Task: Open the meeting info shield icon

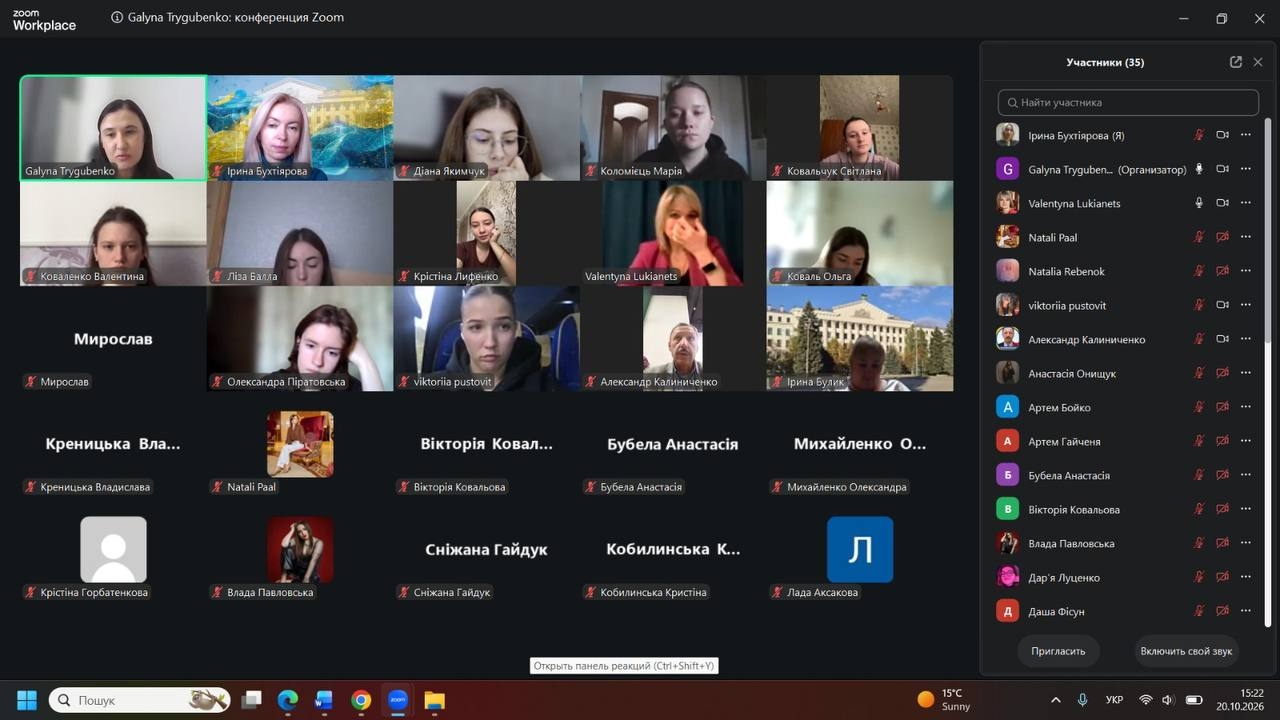Action: coord(117,17)
